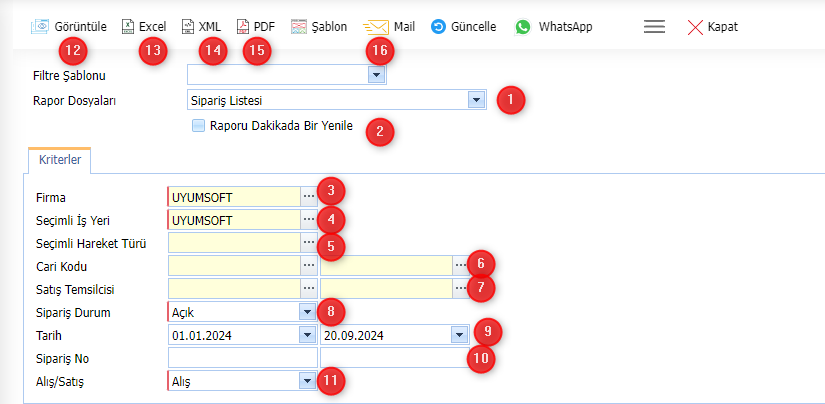Viewport: 825px width, 404px height.
Task: Click the first Sipariş No input field
Action: pyautogui.click(x=243, y=358)
